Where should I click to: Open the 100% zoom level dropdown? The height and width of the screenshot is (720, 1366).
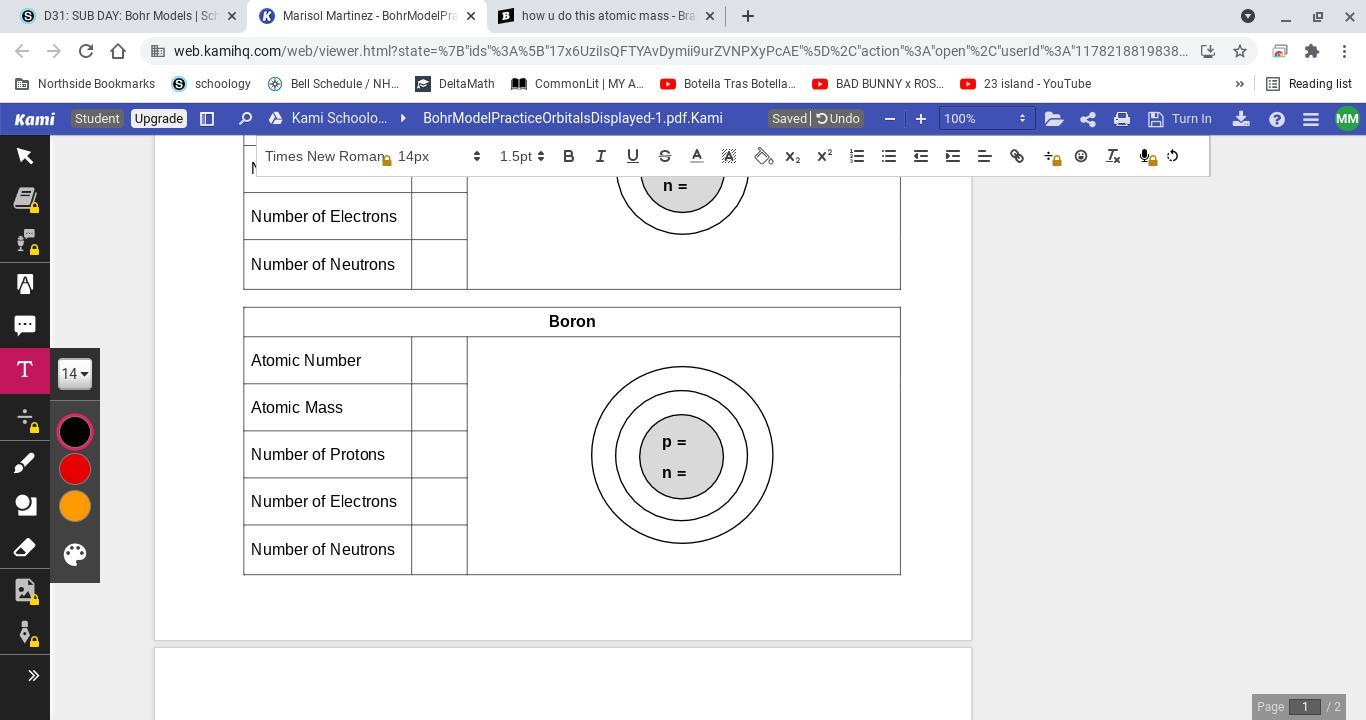click(985, 119)
